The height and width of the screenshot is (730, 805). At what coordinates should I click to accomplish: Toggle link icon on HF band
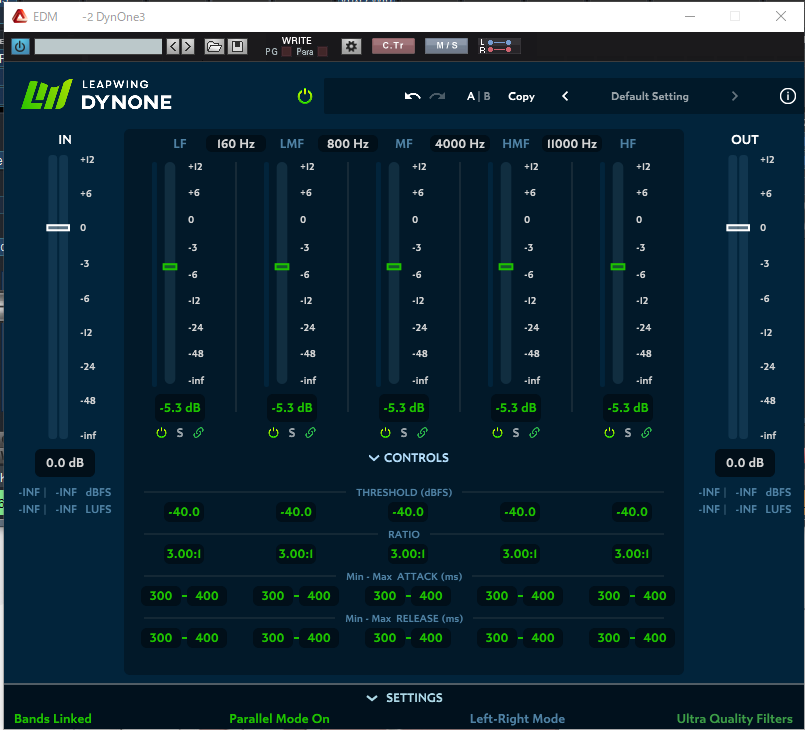click(x=646, y=433)
